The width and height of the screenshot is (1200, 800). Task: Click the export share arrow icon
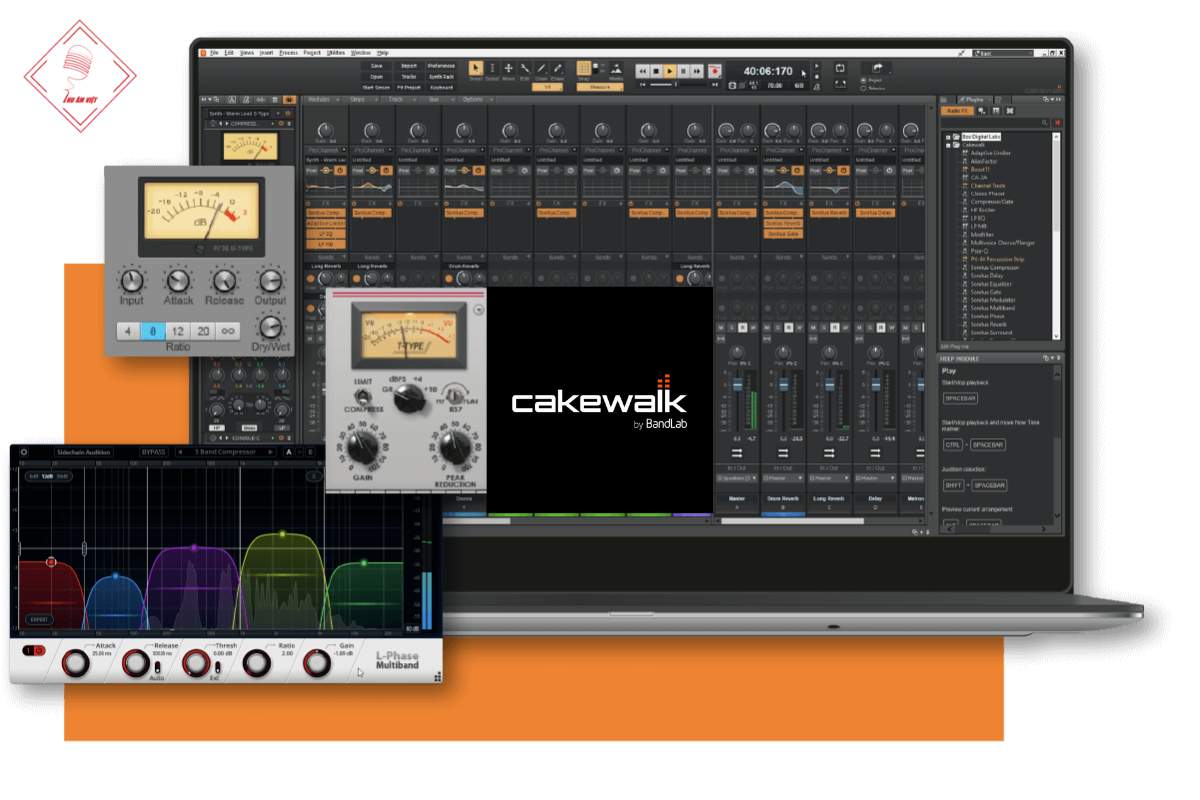pos(876,67)
